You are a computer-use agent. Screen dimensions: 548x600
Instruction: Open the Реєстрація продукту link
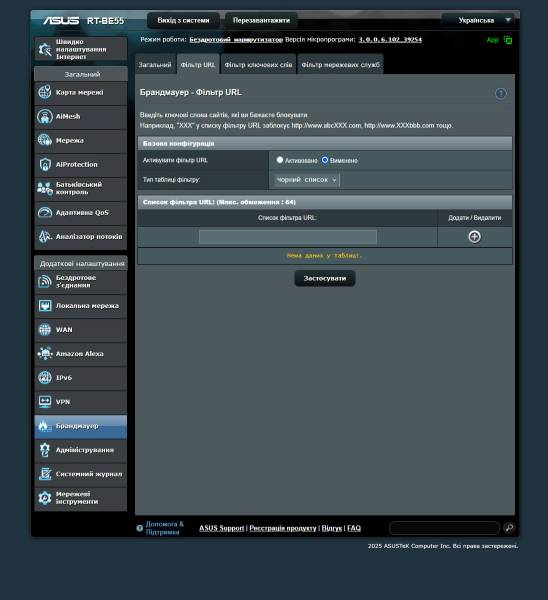tap(283, 528)
